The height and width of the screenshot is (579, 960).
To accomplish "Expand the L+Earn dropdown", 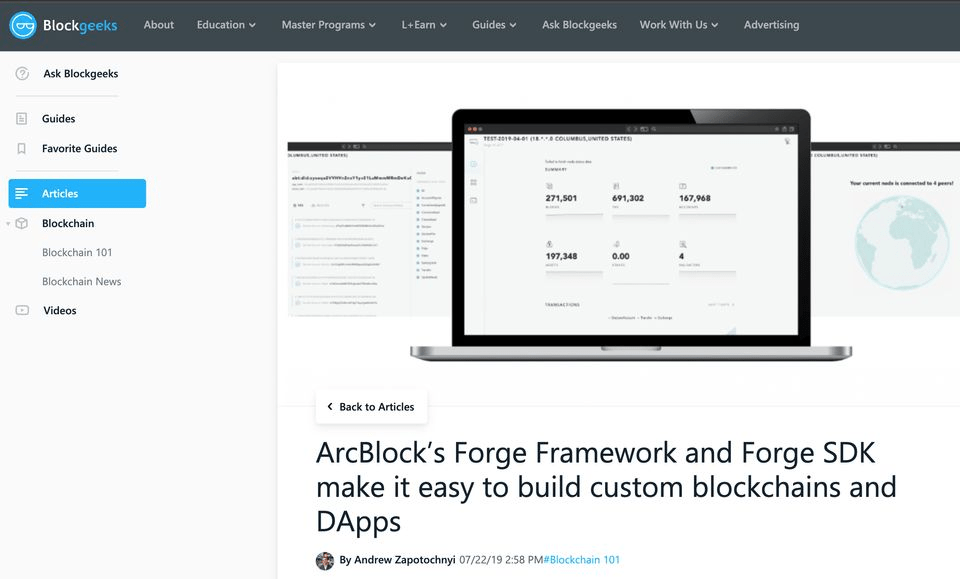I will point(424,25).
